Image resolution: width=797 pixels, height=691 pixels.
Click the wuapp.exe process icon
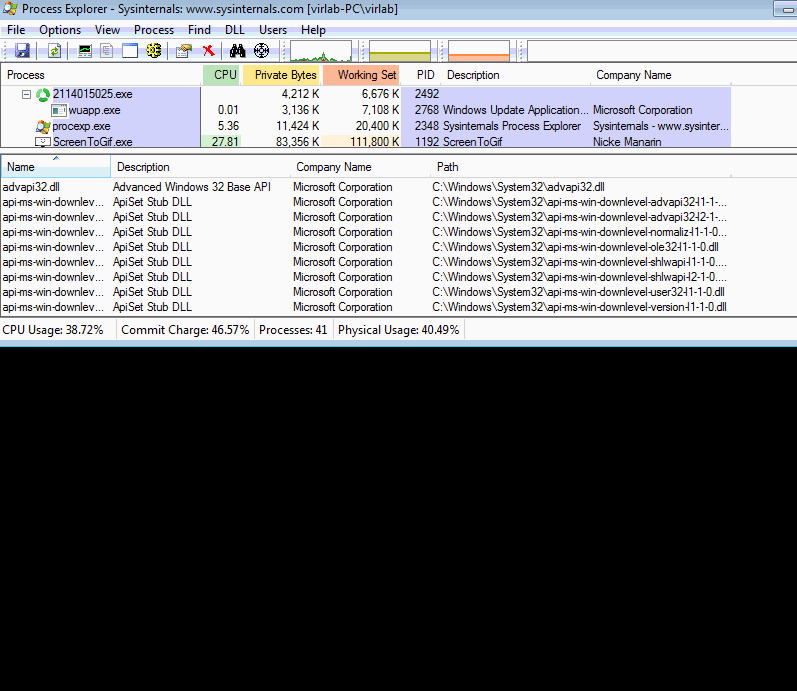tap(59, 110)
